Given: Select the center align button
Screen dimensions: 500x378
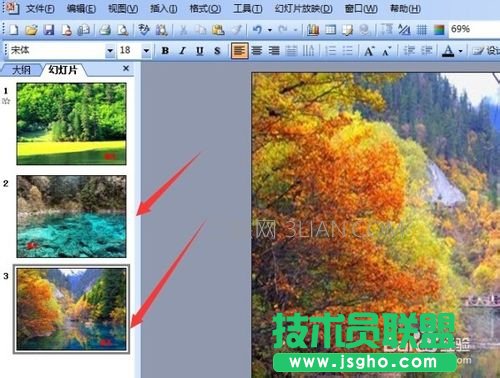Looking at the screenshot, I should (257, 51).
